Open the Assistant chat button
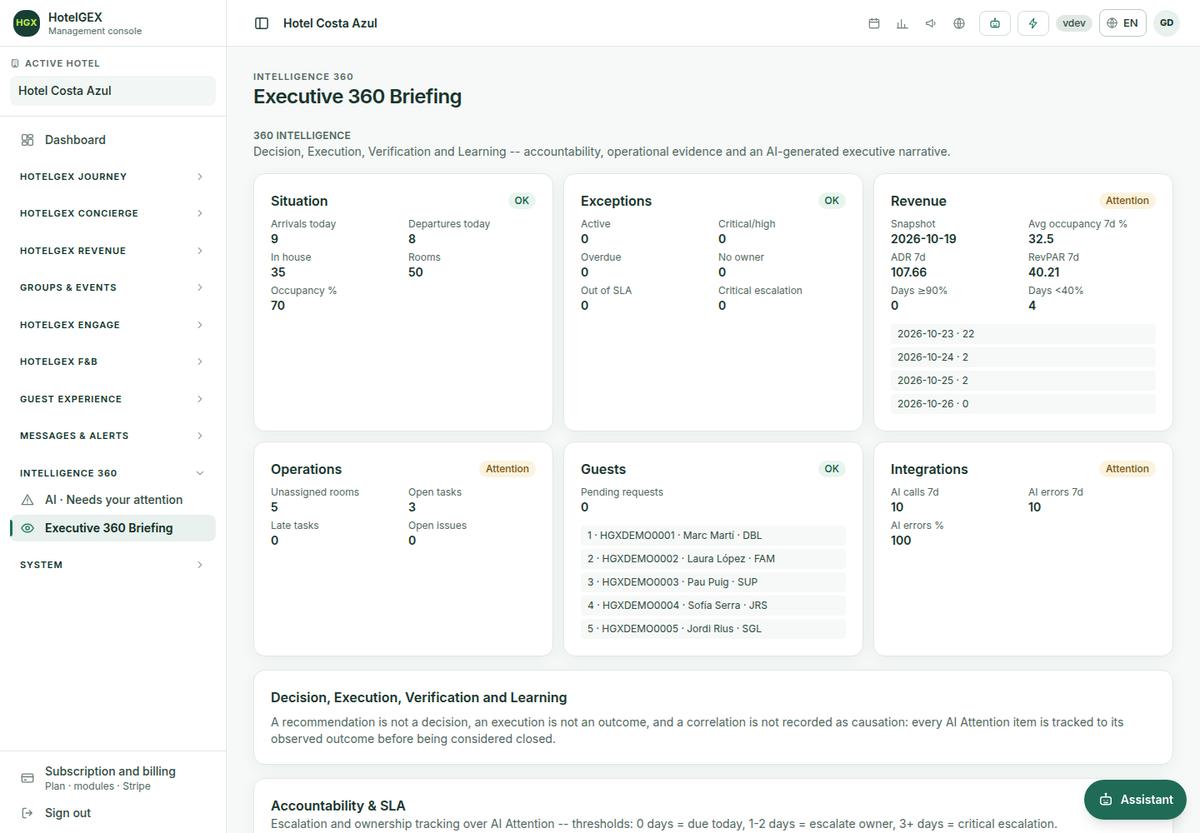The height and width of the screenshot is (833, 1200). click(x=1135, y=800)
